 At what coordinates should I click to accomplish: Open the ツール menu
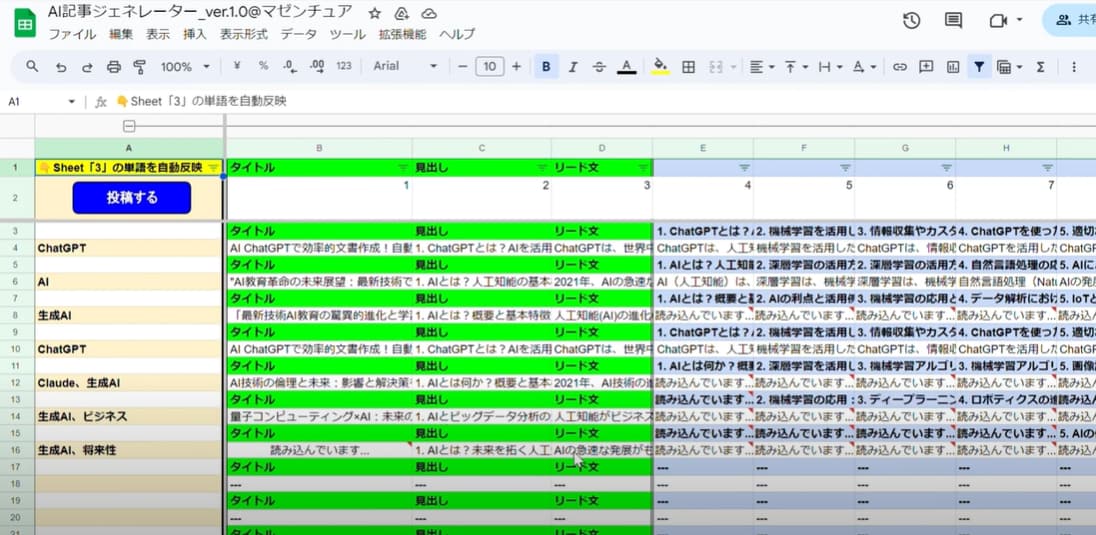(347, 34)
